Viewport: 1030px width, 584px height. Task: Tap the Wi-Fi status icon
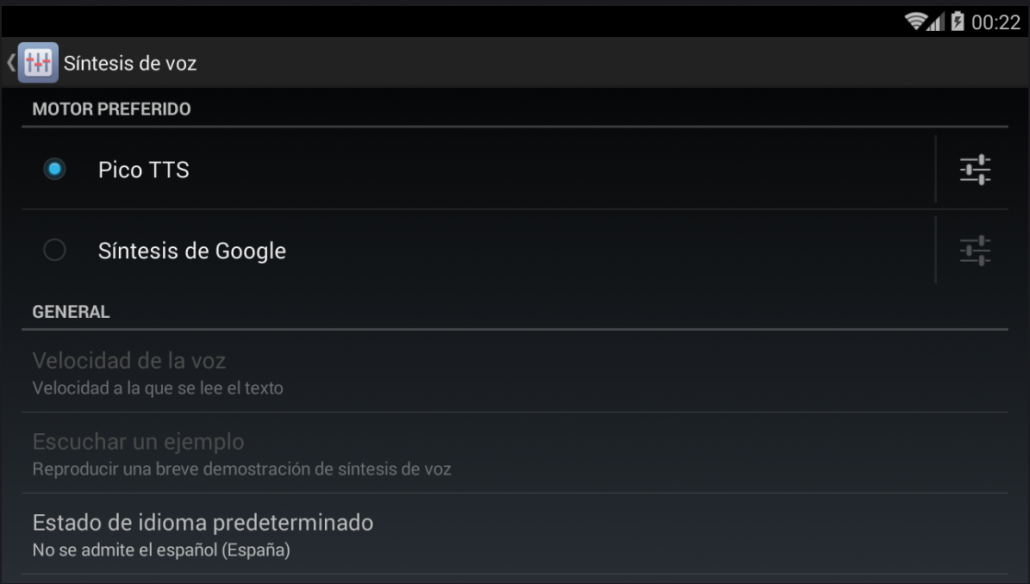point(914,22)
